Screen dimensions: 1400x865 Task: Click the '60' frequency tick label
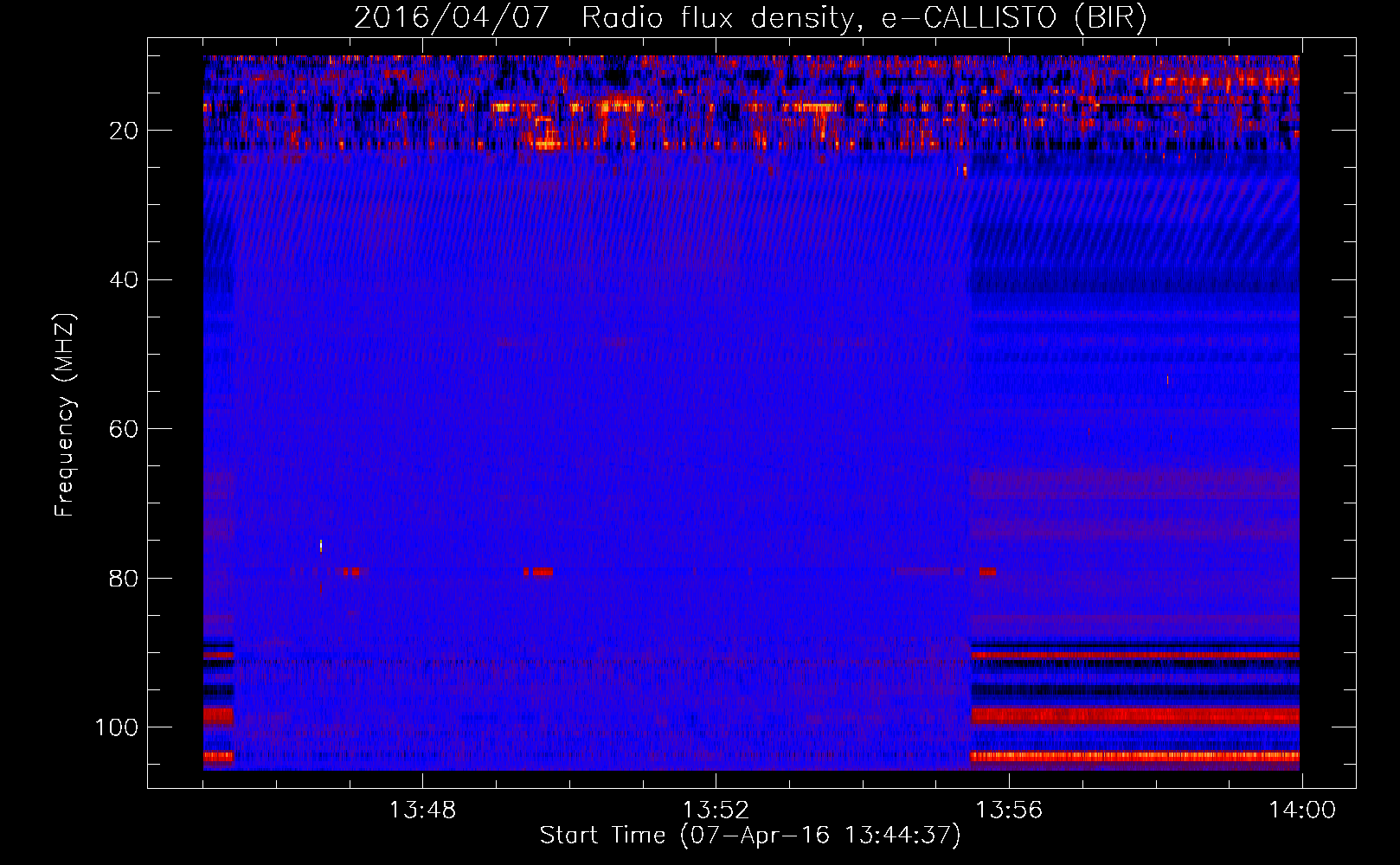124,429
